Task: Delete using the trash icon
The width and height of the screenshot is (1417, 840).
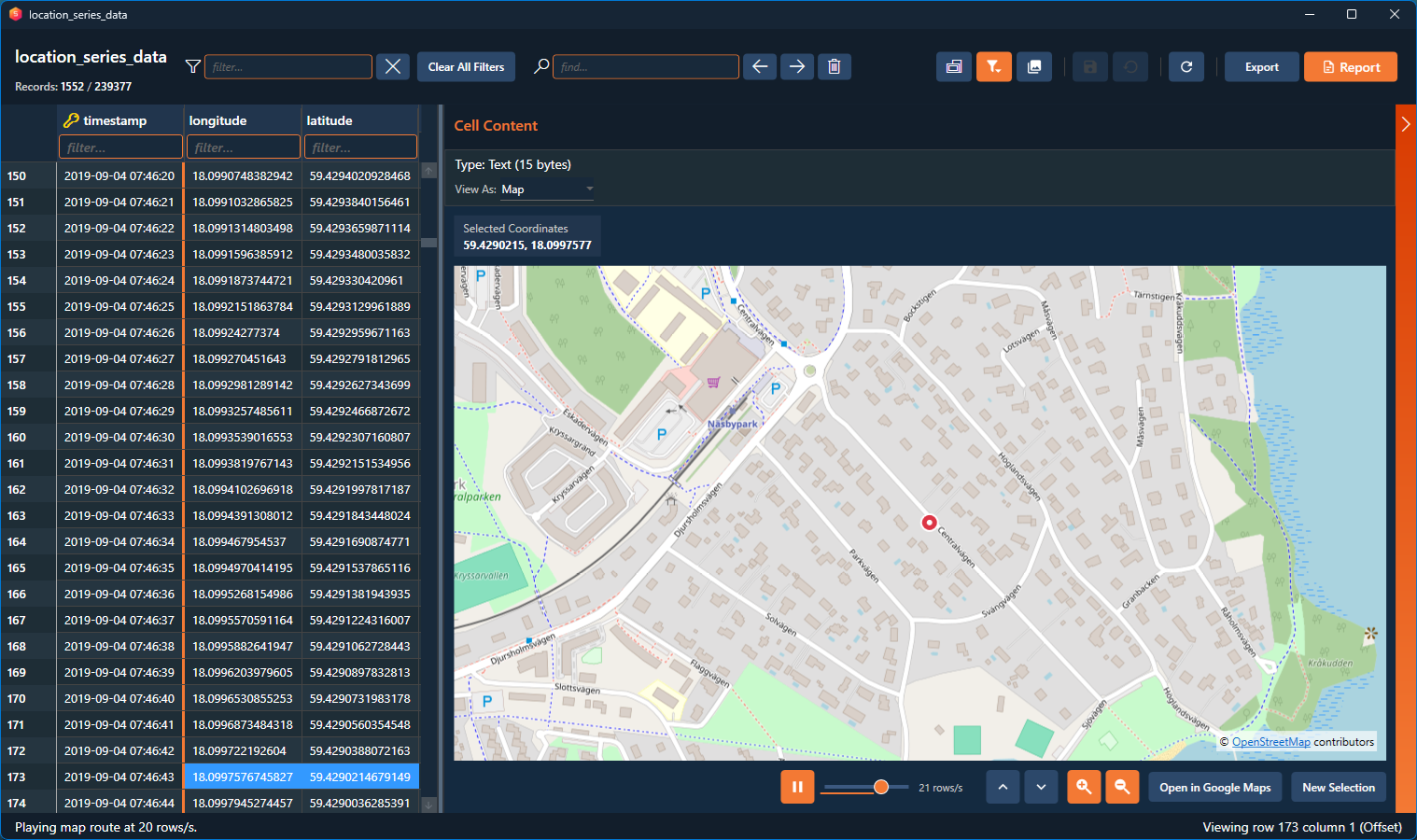Action: (x=835, y=66)
